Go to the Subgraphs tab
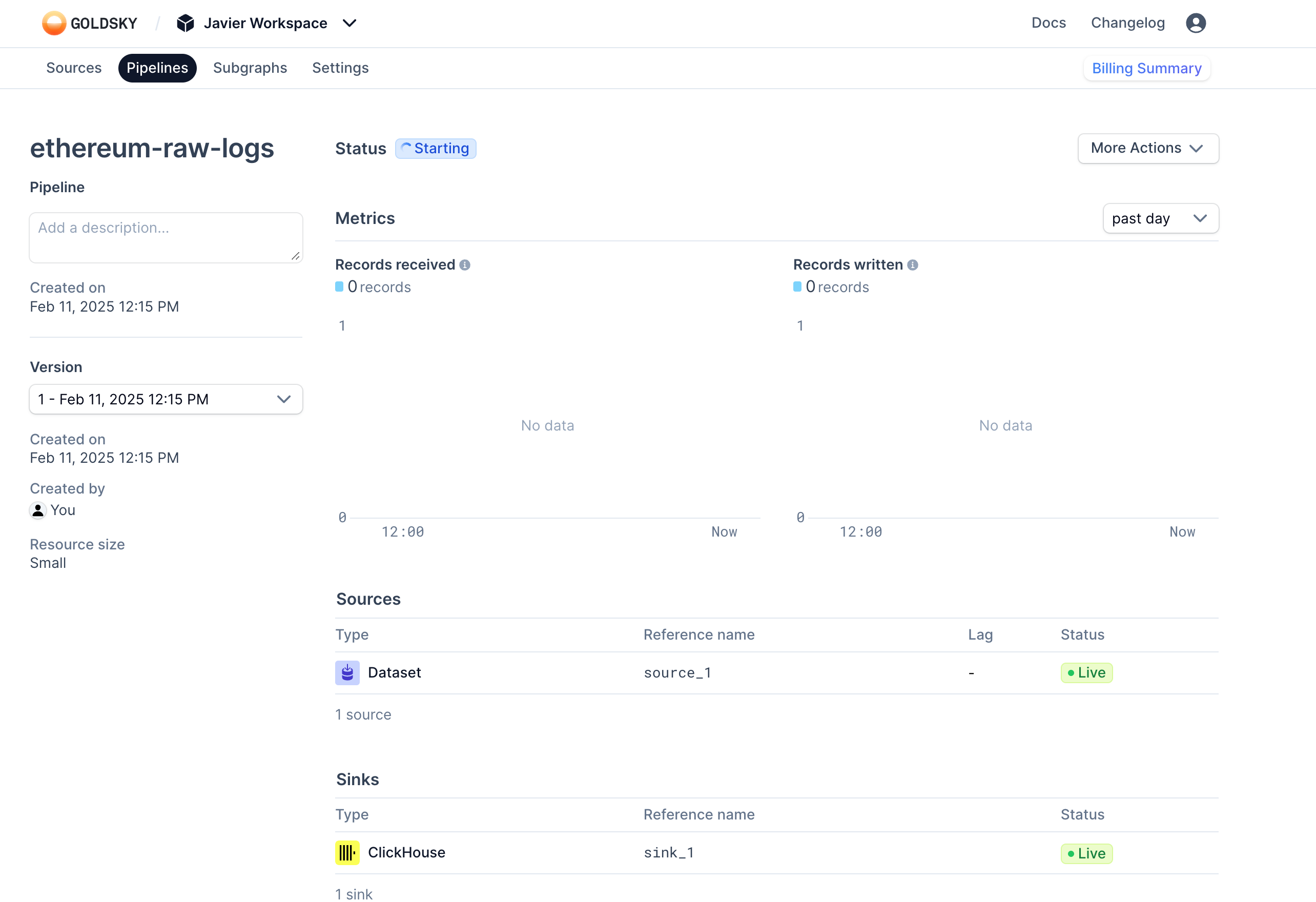This screenshot has width=1316, height=902. point(250,68)
